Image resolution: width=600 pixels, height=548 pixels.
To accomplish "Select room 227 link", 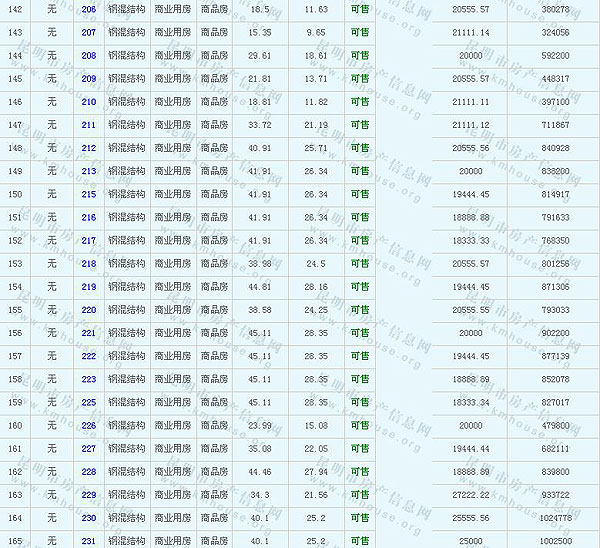I will 89,449.
